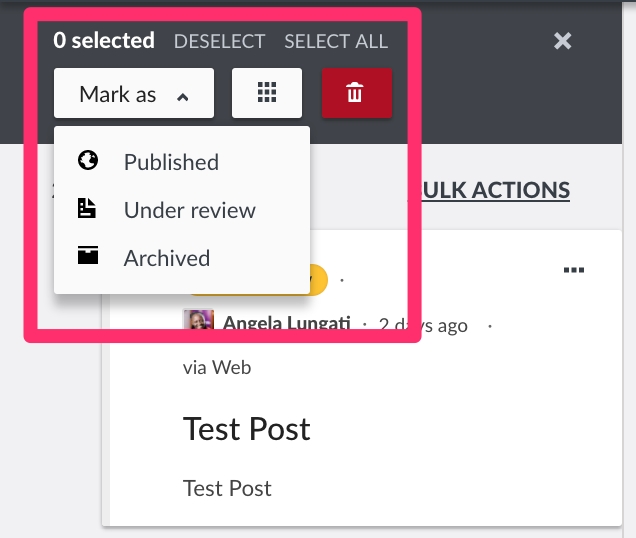Click the BULK ACTIONS link
Screen dimensions: 636x538
pyautogui.click(x=495, y=190)
